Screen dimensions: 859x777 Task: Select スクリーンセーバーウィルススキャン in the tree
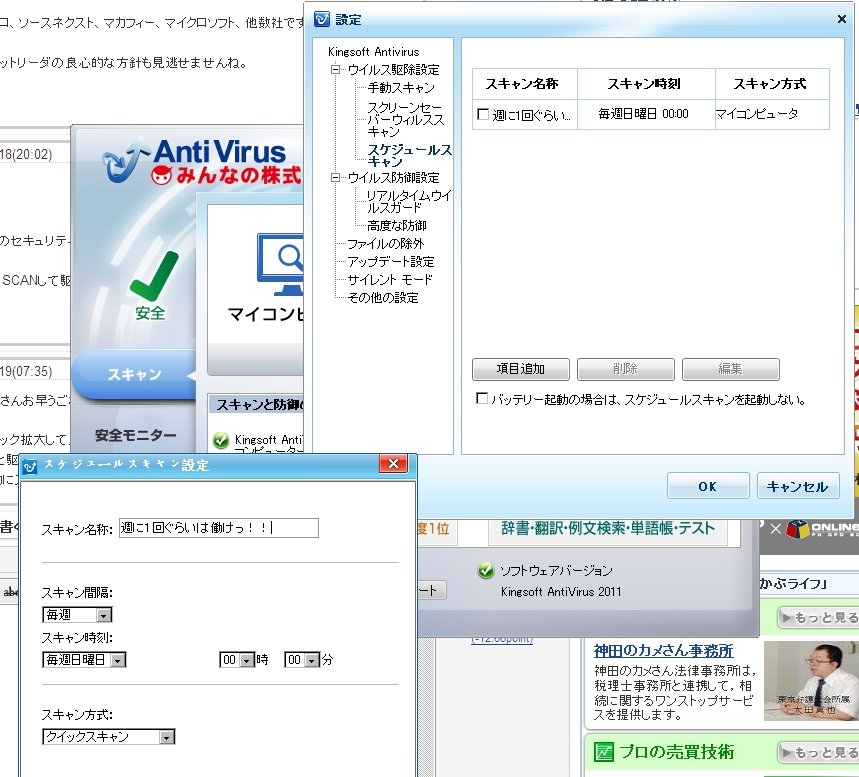click(406, 119)
